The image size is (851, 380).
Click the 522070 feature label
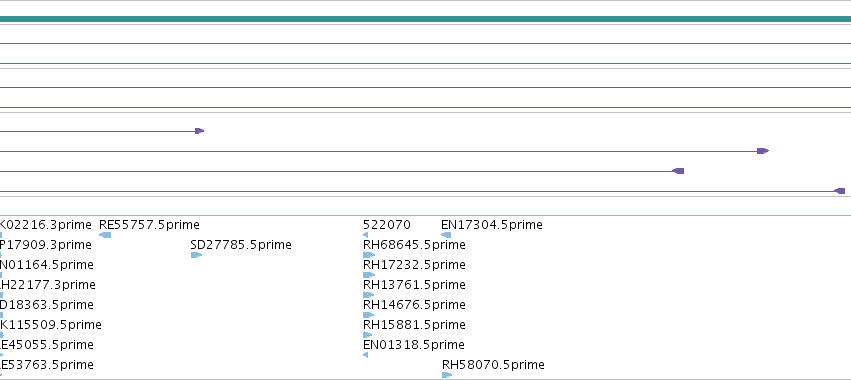(387, 225)
